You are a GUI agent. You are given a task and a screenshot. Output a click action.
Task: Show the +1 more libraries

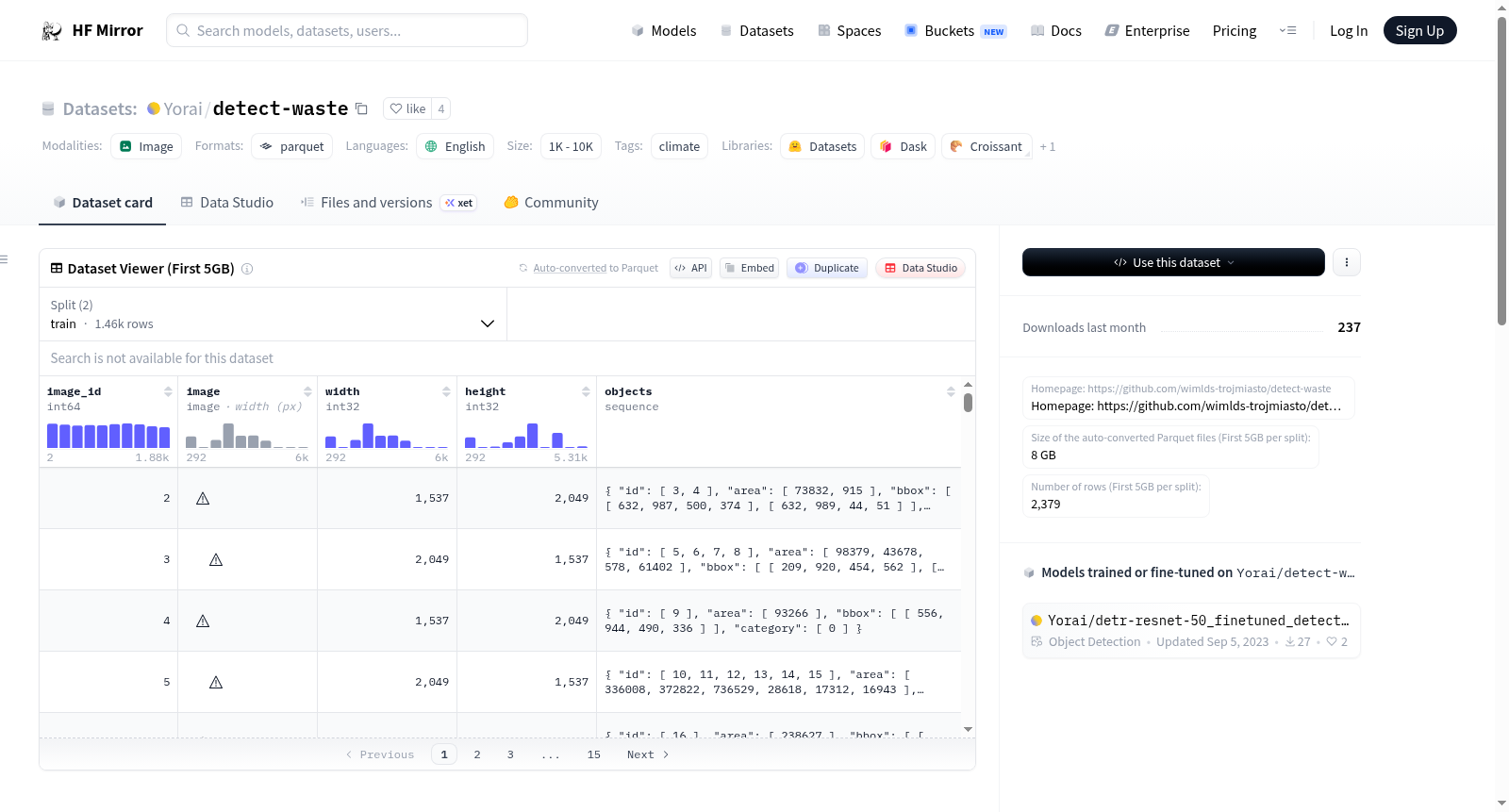(x=1047, y=146)
